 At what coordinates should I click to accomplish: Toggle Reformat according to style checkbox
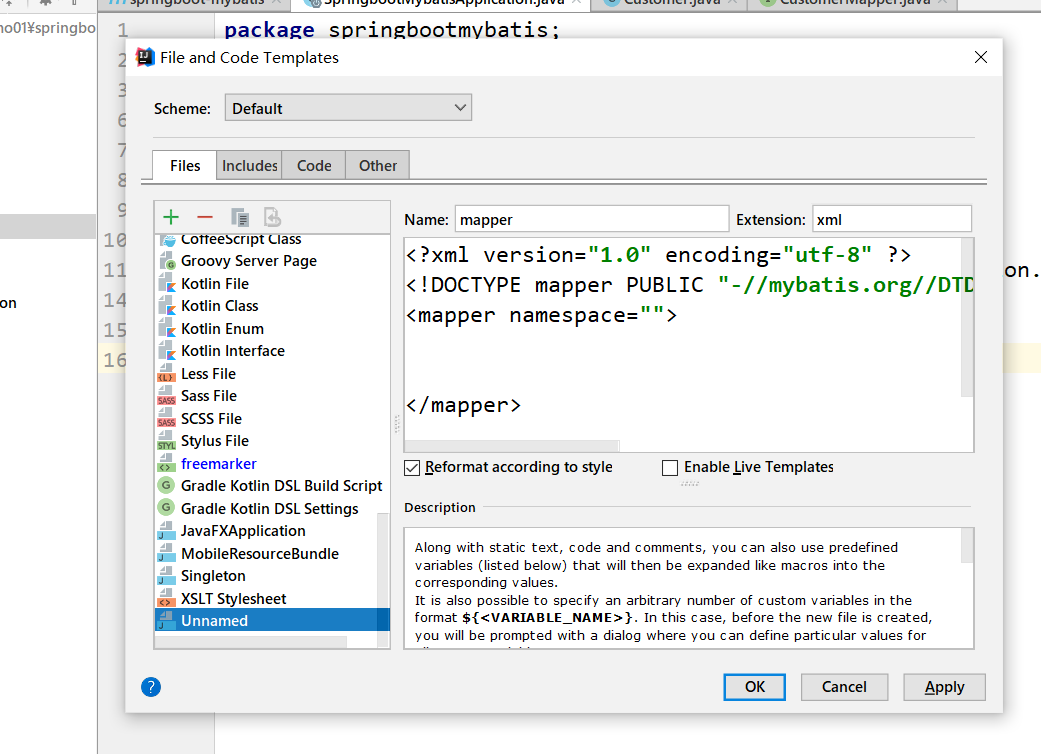pyautogui.click(x=412, y=467)
